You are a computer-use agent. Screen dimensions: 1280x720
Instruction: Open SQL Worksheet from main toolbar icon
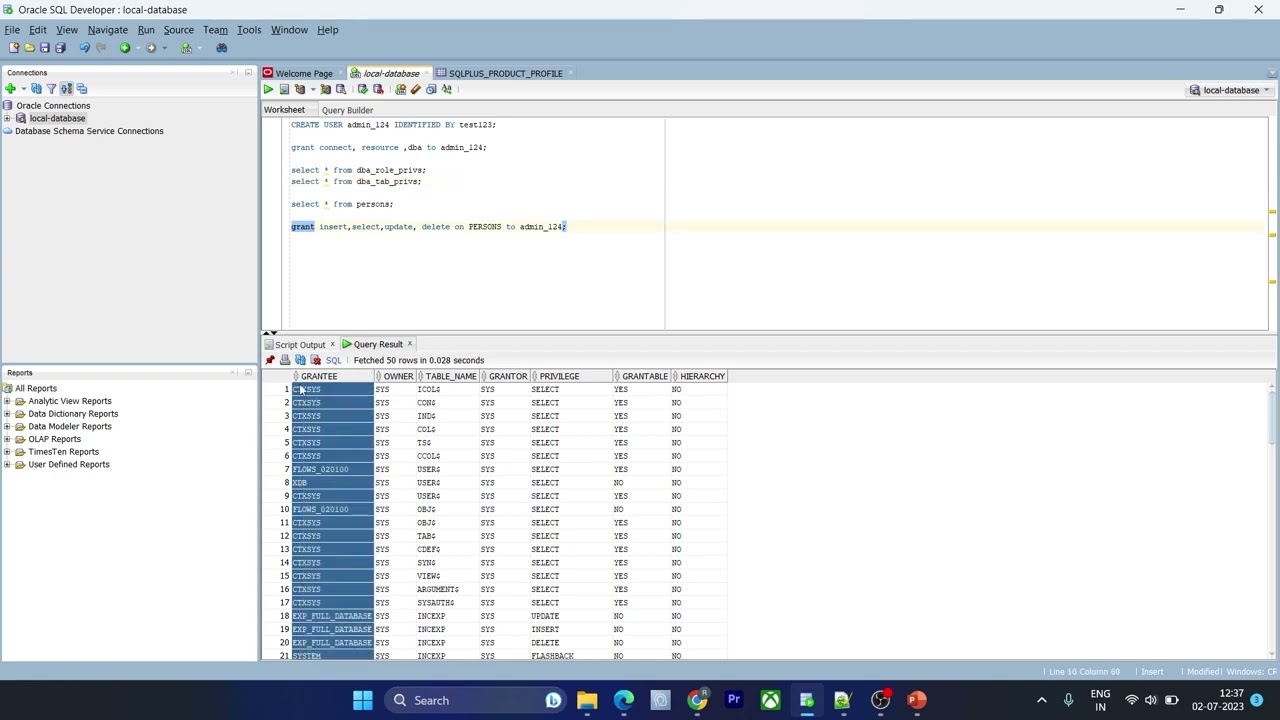186,48
